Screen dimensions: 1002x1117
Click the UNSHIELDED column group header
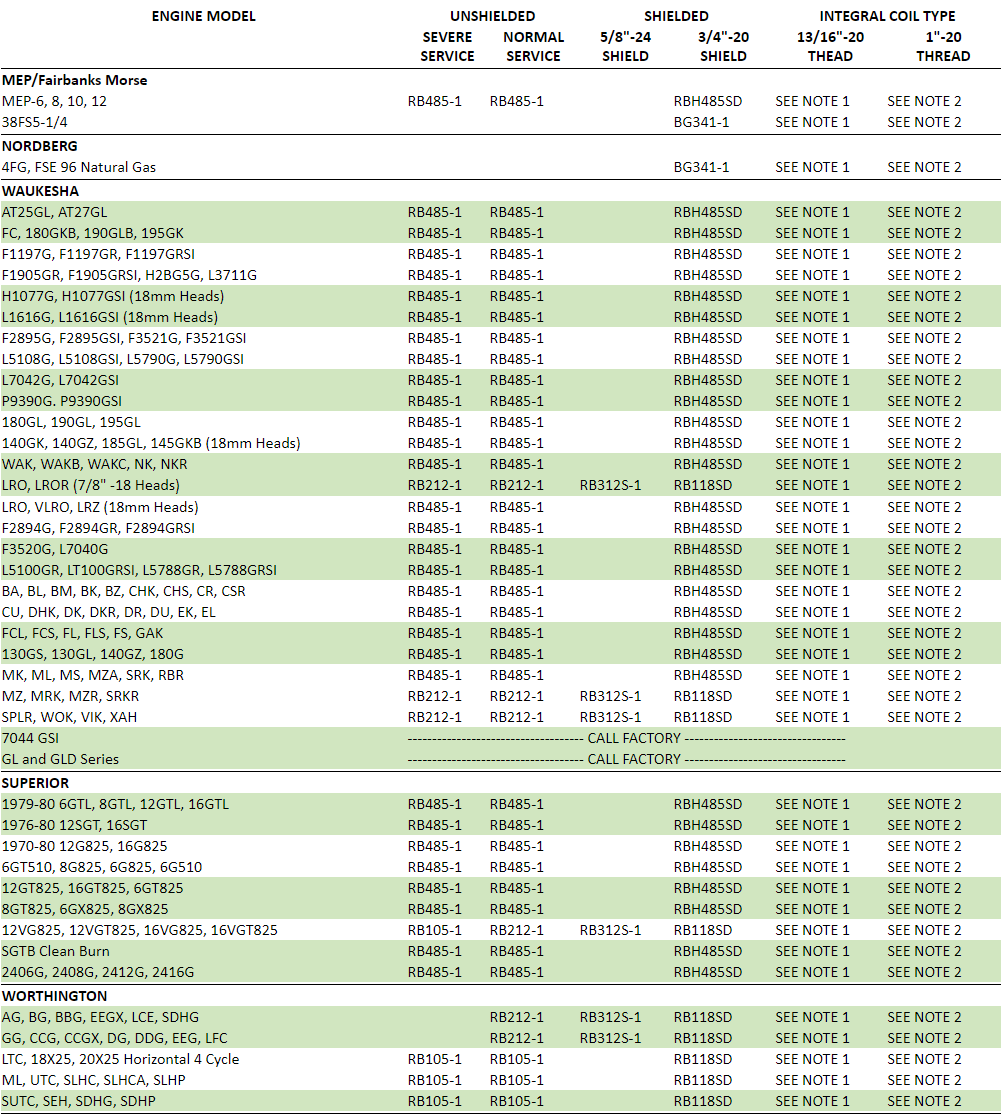(492, 16)
